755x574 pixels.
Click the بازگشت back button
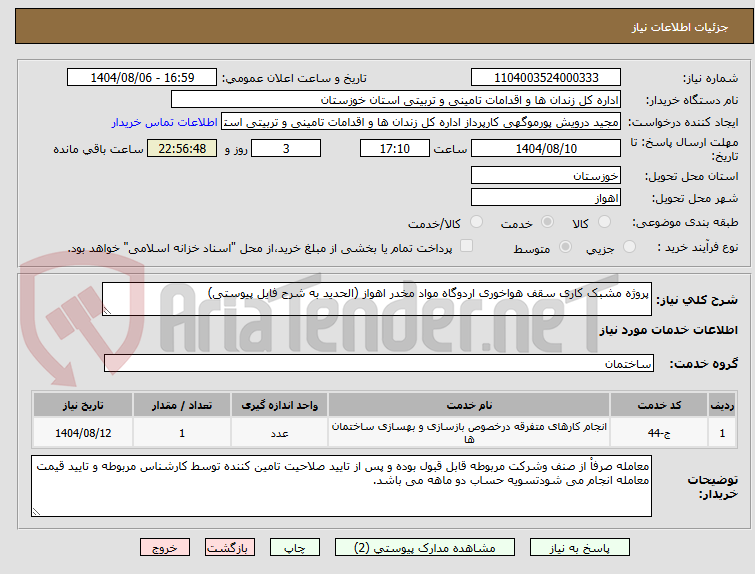230,548
